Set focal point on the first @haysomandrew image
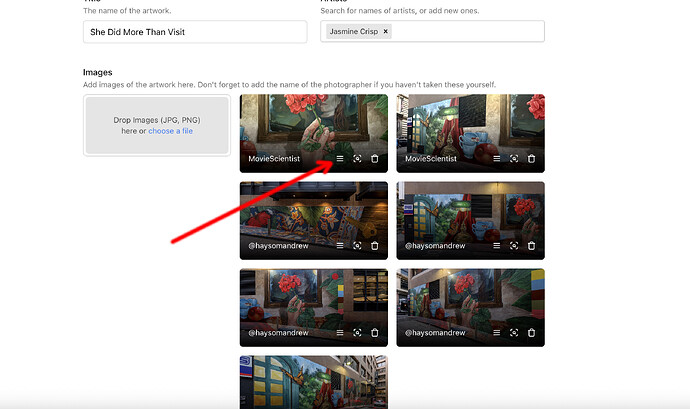Image resolution: width=690 pixels, height=409 pixels. click(357, 246)
